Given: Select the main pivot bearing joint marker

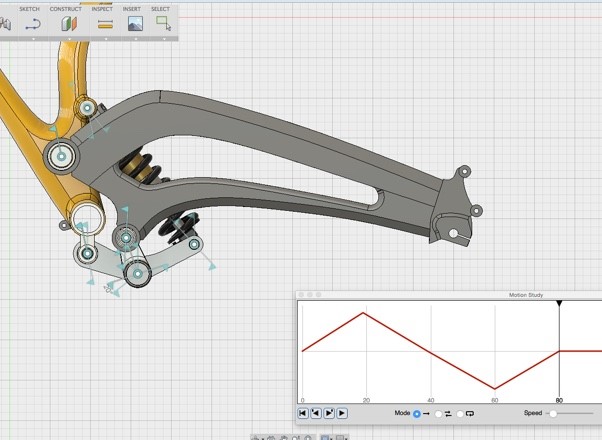Looking at the screenshot, I should [x=61, y=156].
